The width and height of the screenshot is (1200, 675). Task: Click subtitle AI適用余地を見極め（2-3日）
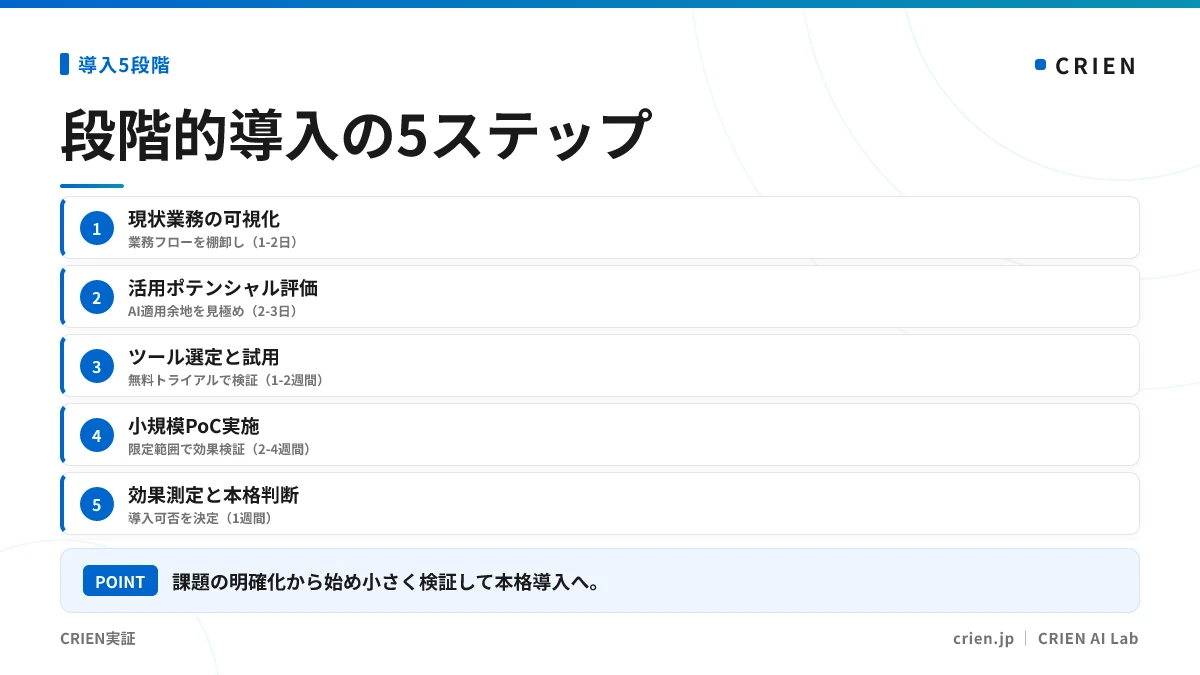click(x=214, y=311)
